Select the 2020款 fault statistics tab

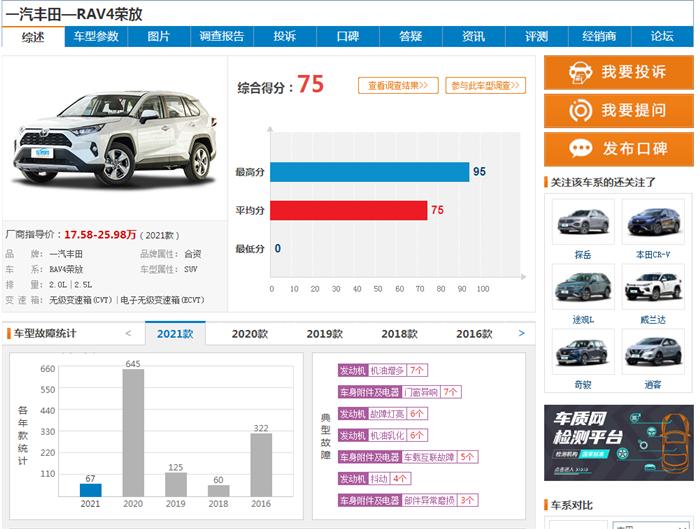(x=250, y=333)
